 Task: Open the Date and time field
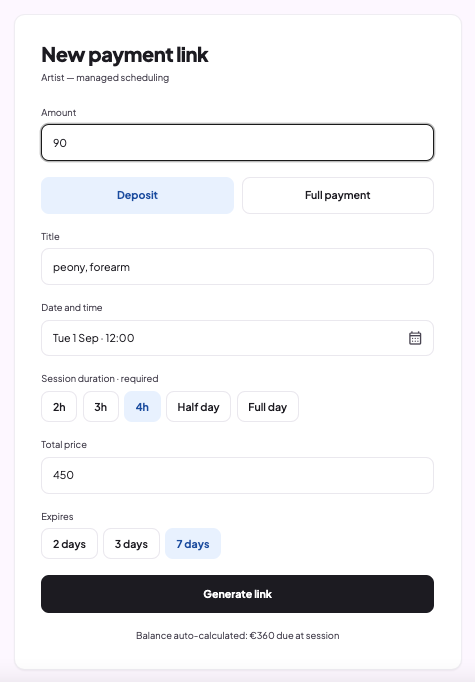(238, 338)
